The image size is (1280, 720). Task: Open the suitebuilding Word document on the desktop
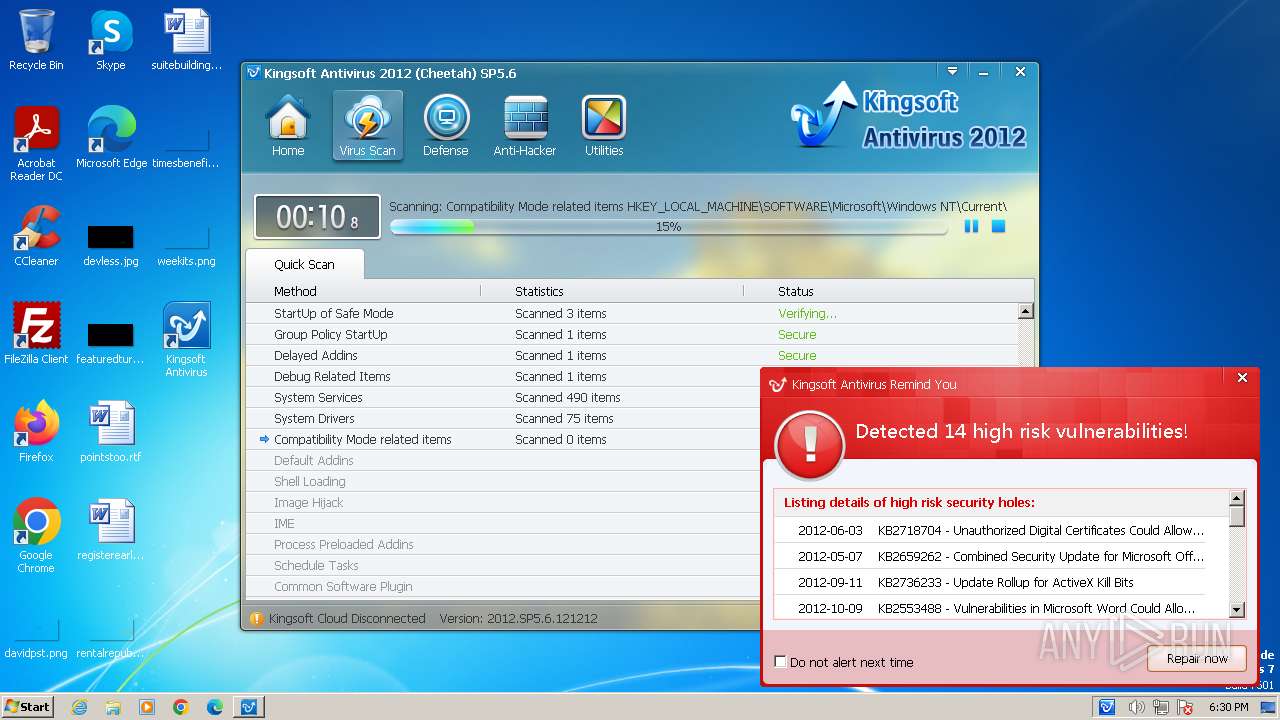click(187, 40)
